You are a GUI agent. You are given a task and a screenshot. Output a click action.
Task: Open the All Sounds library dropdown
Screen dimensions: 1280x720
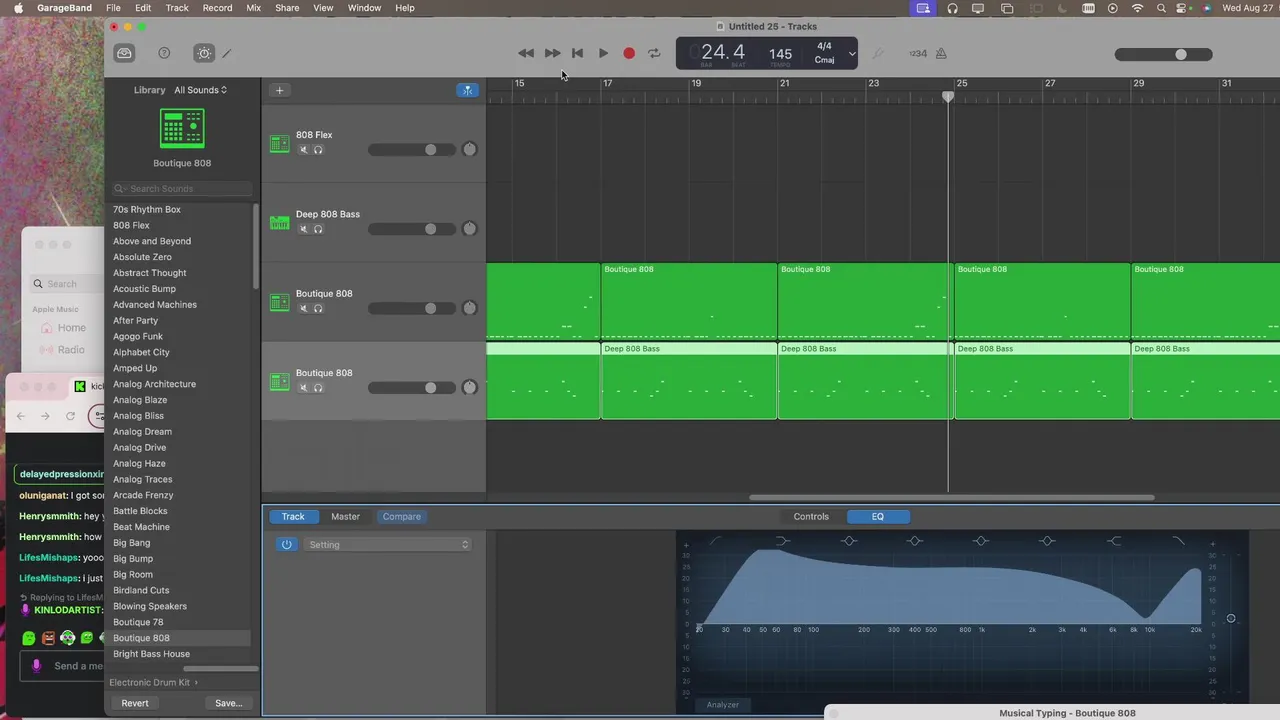200,90
